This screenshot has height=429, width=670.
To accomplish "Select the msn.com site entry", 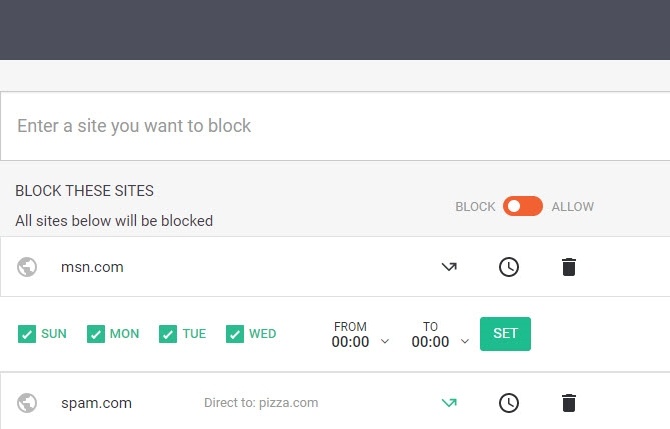I will [92, 267].
